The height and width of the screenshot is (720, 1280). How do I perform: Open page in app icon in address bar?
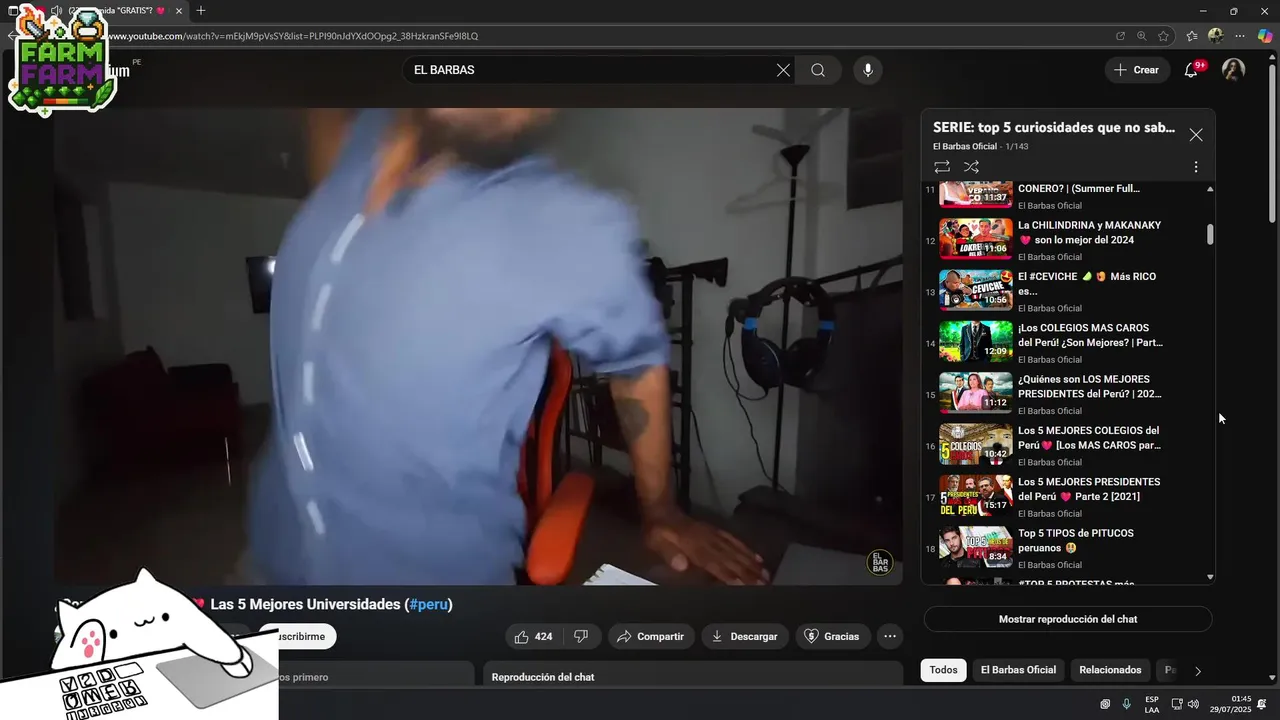click(x=1120, y=36)
